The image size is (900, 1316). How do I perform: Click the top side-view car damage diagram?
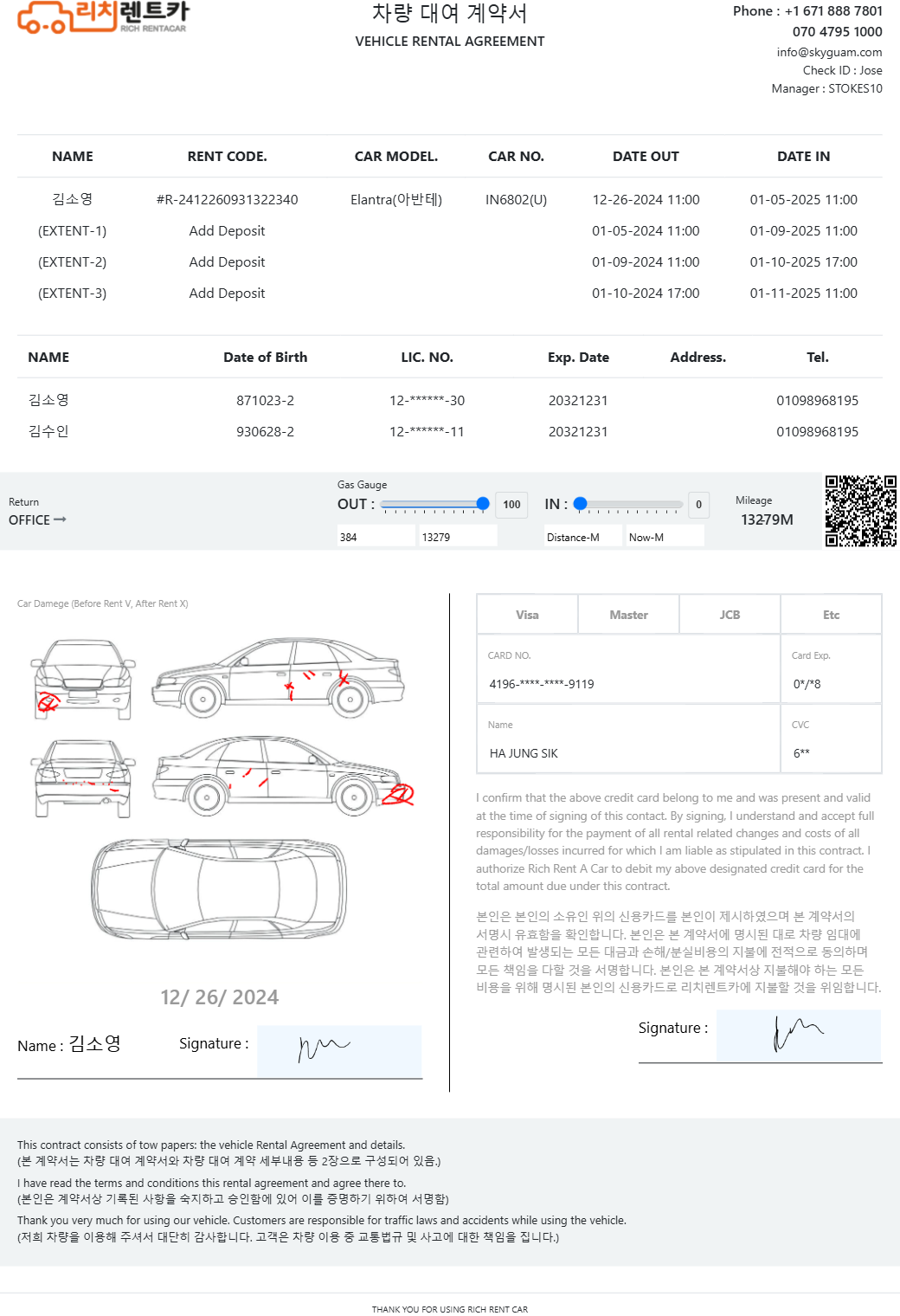click(x=278, y=677)
